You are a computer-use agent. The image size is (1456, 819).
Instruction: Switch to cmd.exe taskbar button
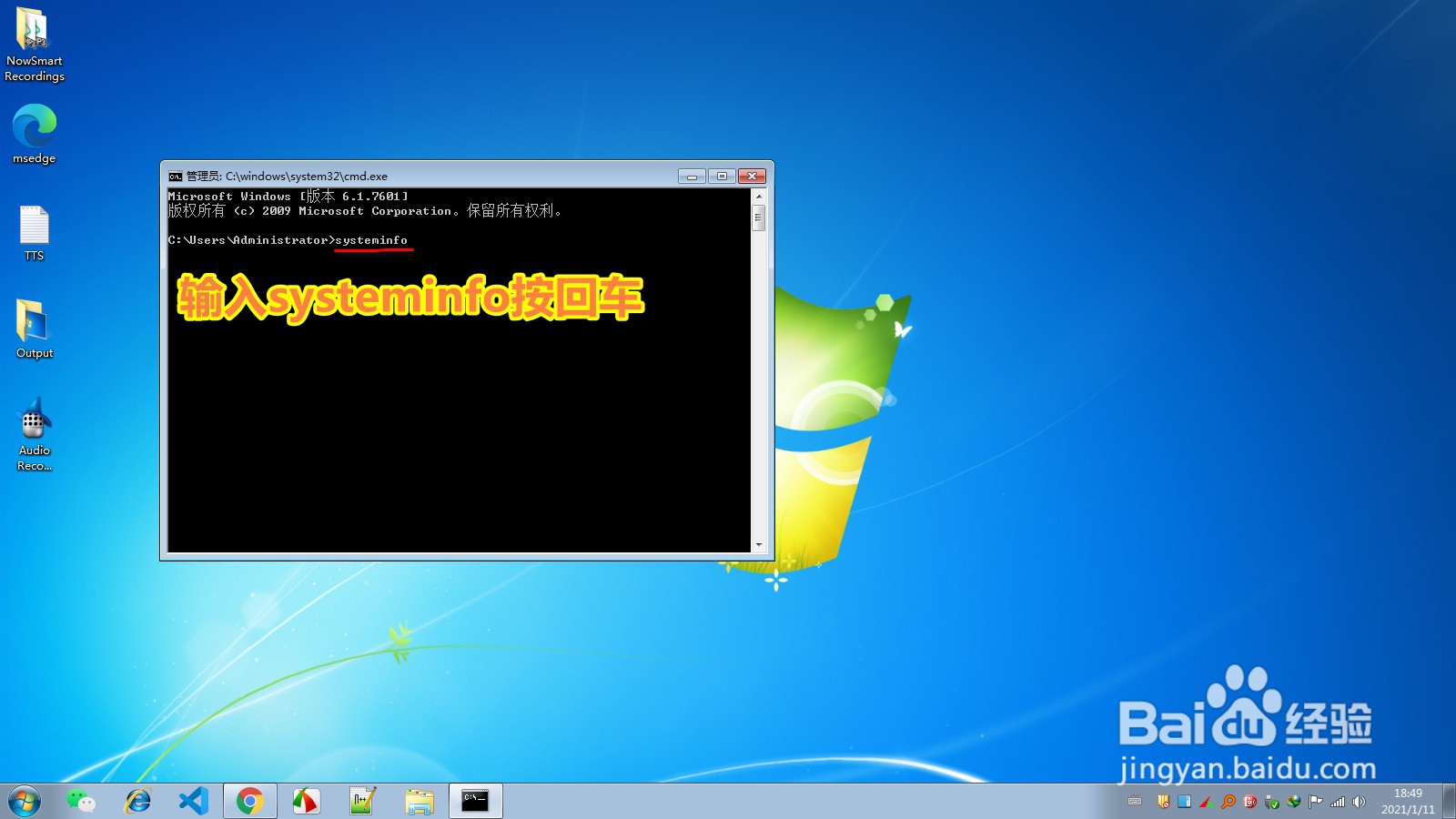[476, 801]
